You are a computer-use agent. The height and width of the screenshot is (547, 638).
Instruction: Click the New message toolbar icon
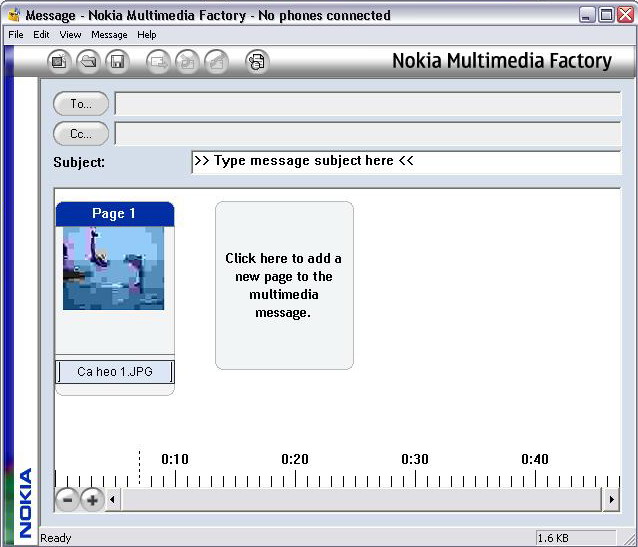point(60,62)
